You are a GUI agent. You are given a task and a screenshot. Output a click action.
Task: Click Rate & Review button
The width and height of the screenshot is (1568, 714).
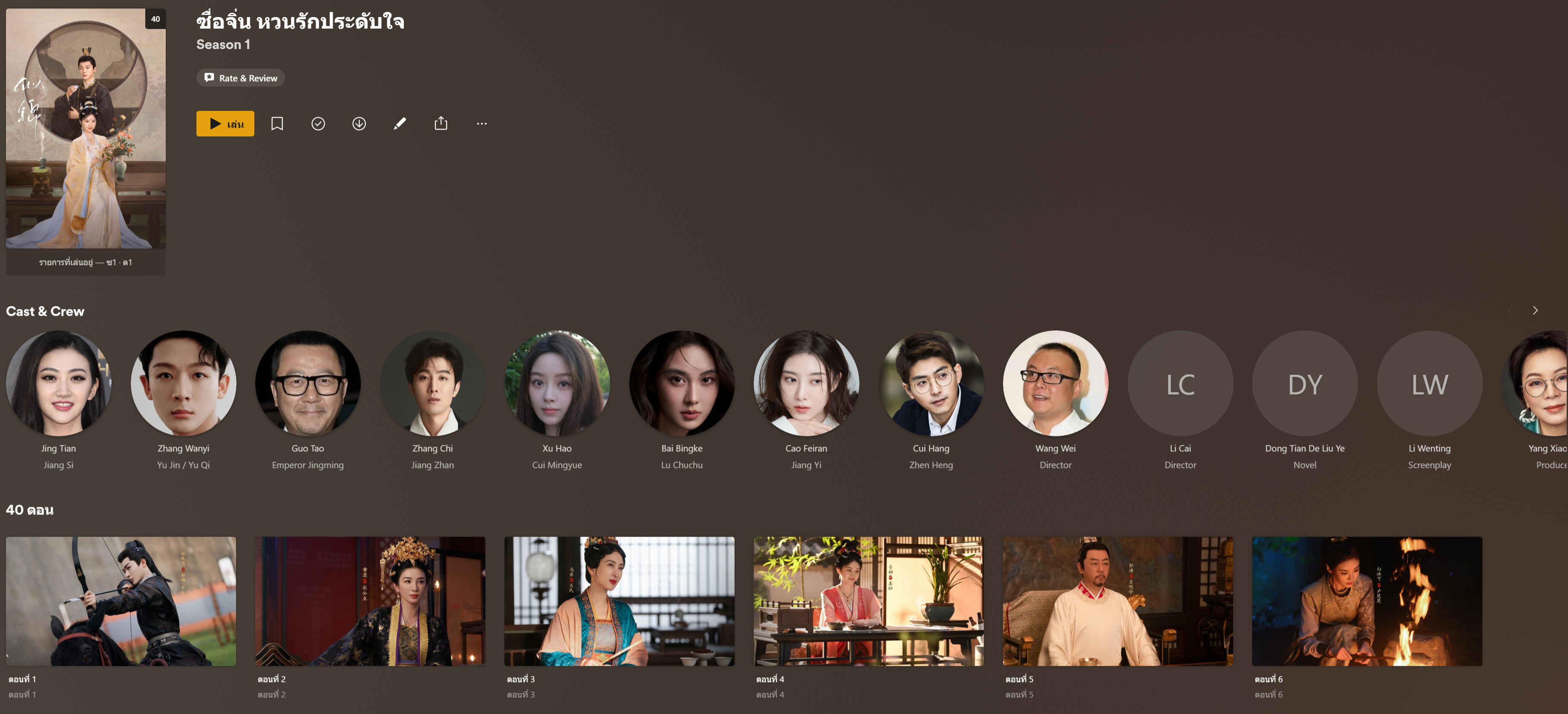click(x=240, y=78)
